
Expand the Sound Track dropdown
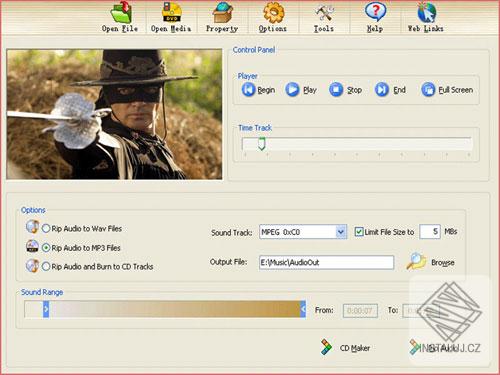341,232
